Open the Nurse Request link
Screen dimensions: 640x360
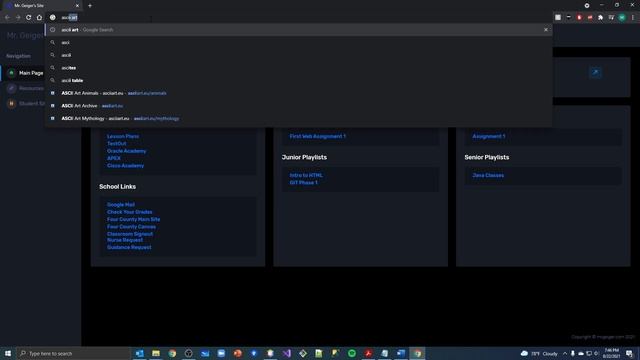coord(125,240)
